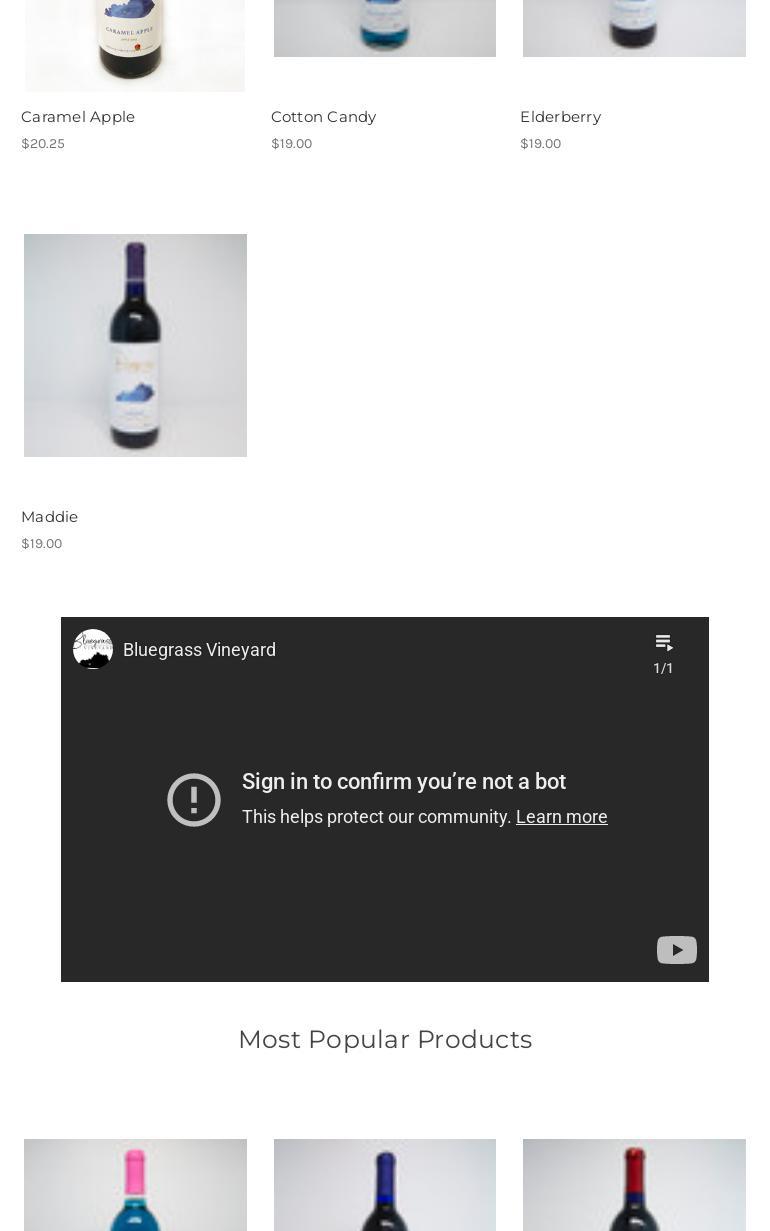This screenshot has width=770, height=1231.
Task: Click the exclamation warning icon in video
Action: (x=194, y=800)
